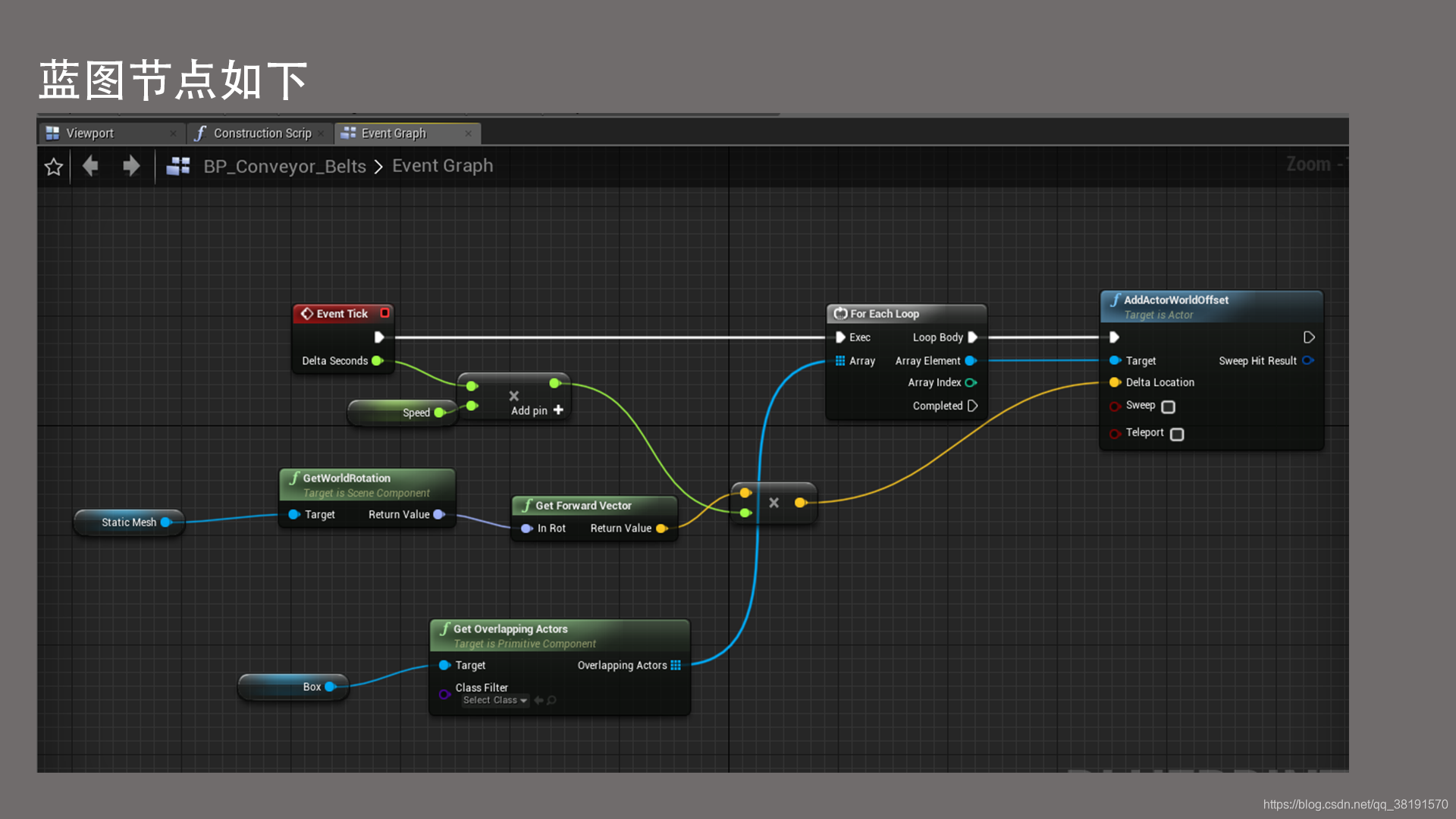The width and height of the screenshot is (1456, 819).
Task: Click the blueprint grid icon in breadcrumb
Action: point(178,166)
